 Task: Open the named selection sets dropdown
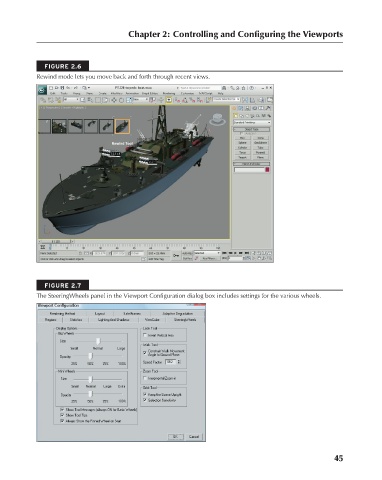(x=226, y=99)
